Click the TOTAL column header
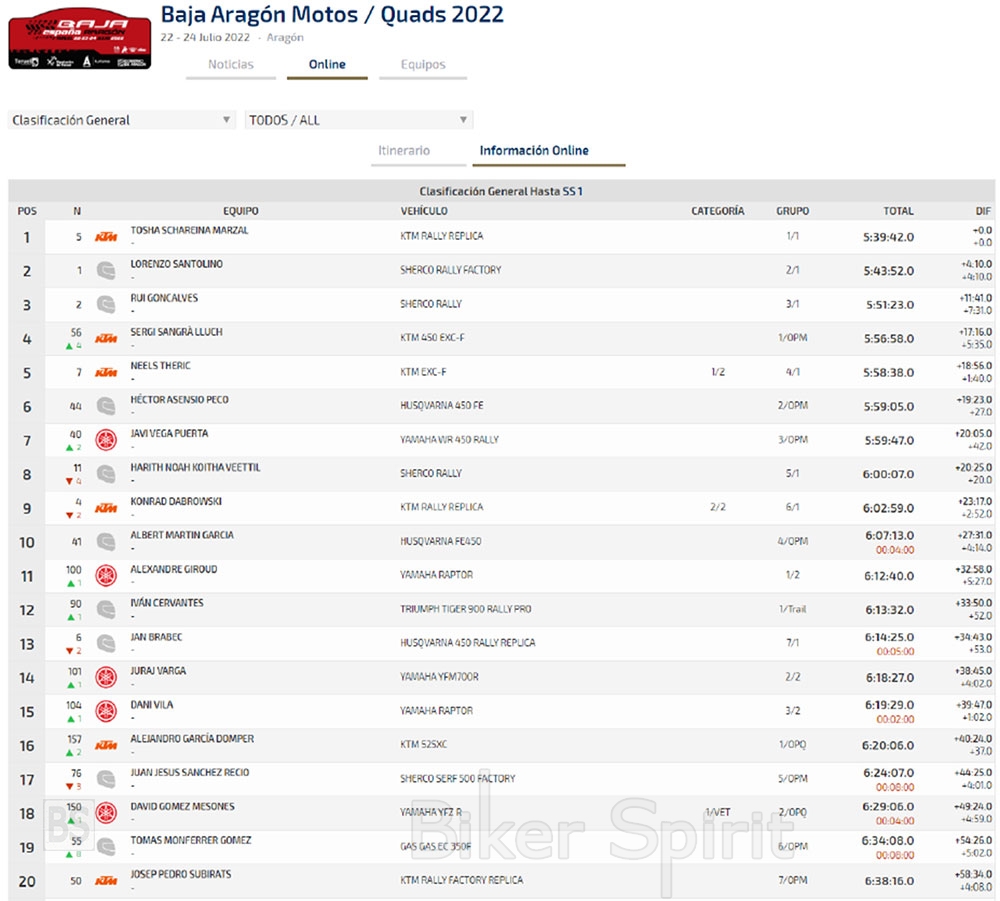 [898, 211]
